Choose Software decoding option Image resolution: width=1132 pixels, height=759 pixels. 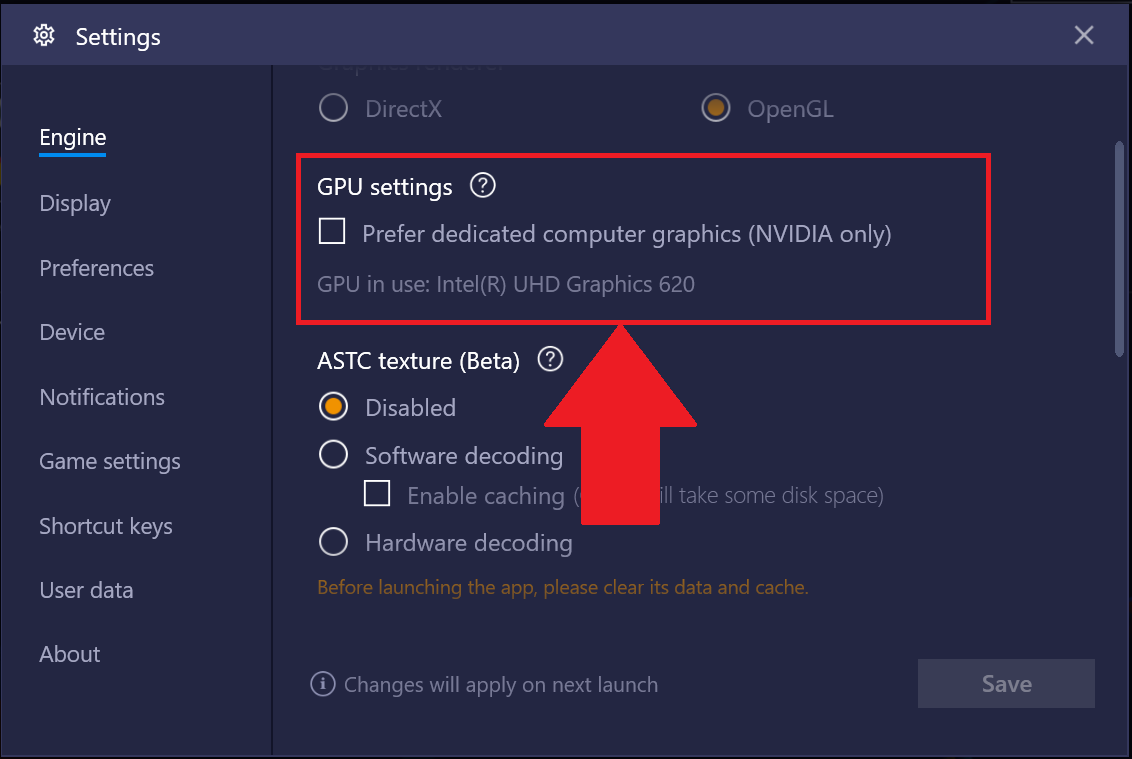(x=334, y=455)
